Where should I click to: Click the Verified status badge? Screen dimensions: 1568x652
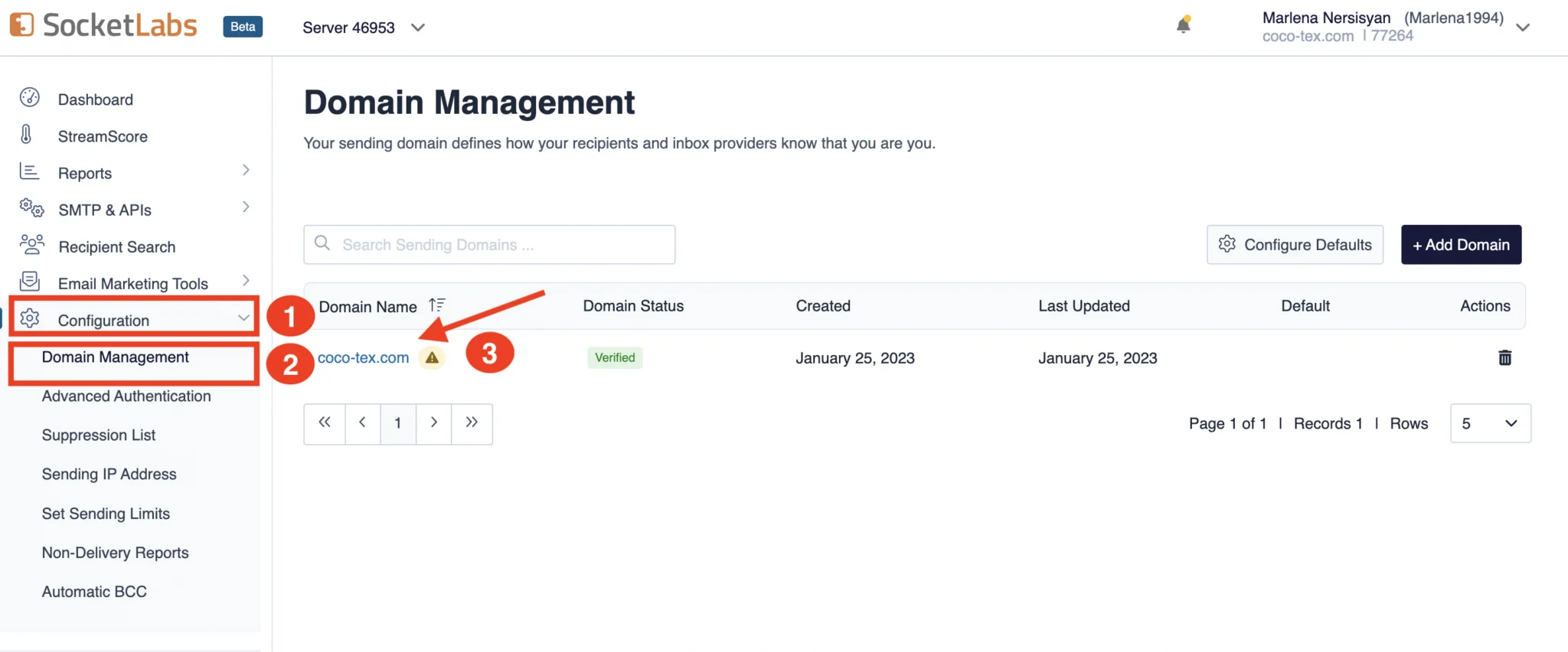615,357
